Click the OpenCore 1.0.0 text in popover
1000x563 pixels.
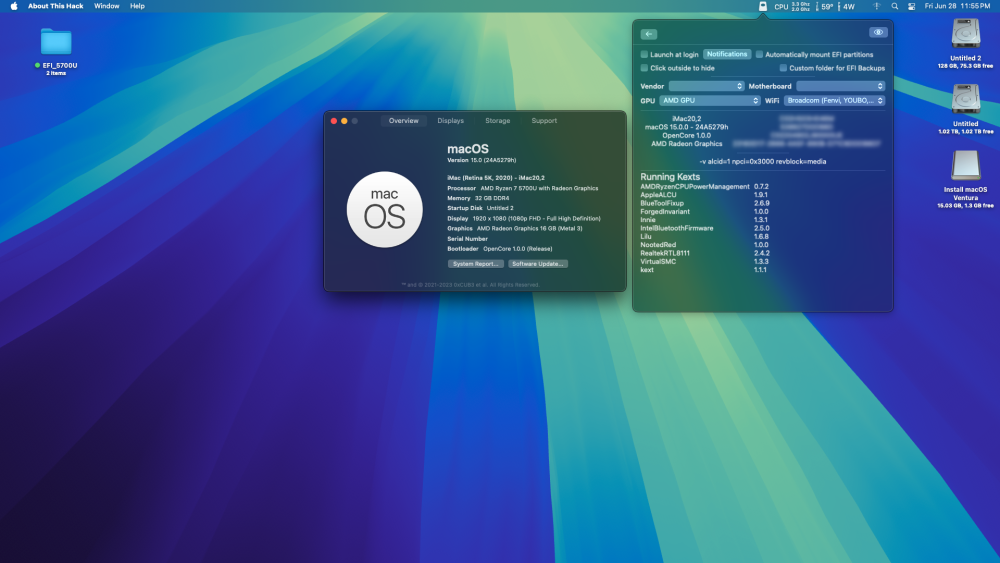tap(686, 136)
